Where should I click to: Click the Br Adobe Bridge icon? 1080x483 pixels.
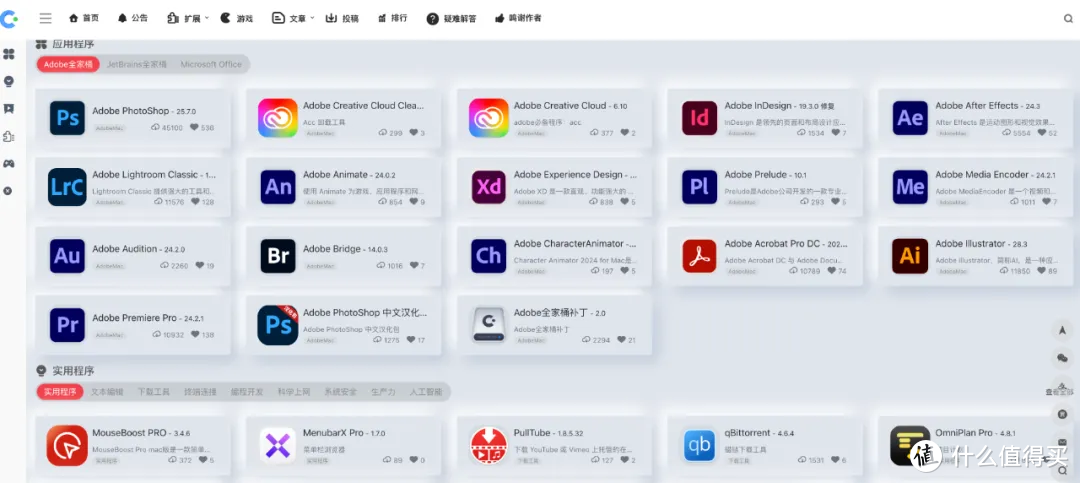(278, 256)
